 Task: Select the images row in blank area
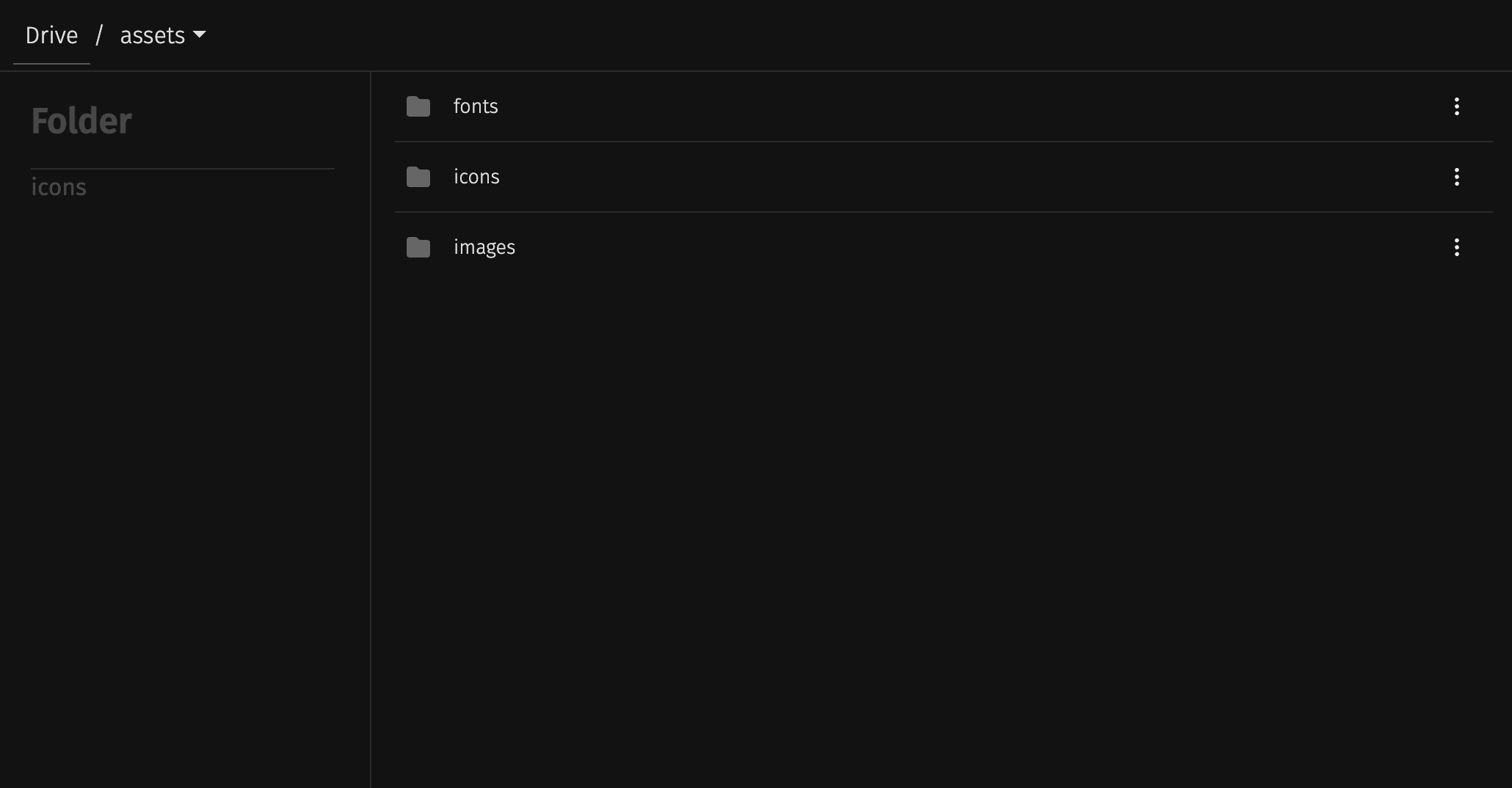pyautogui.click(x=954, y=247)
